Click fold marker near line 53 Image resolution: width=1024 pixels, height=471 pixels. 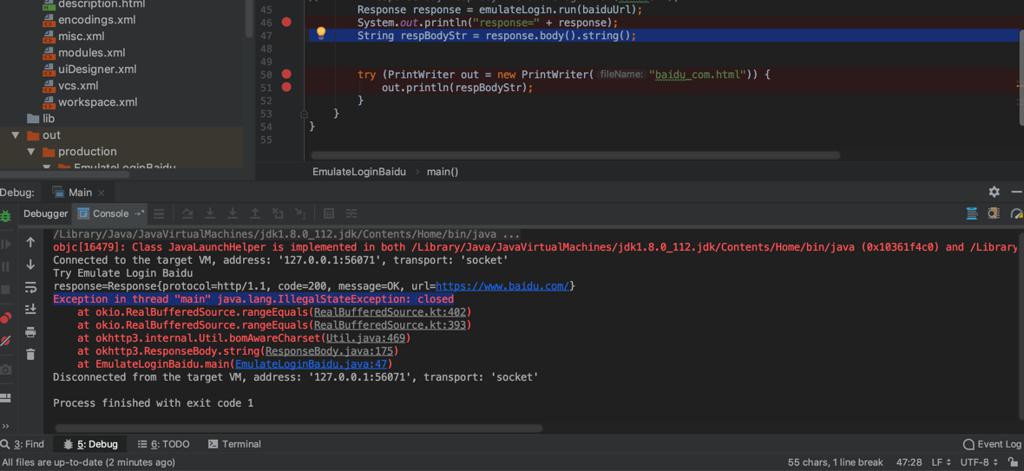[304, 114]
